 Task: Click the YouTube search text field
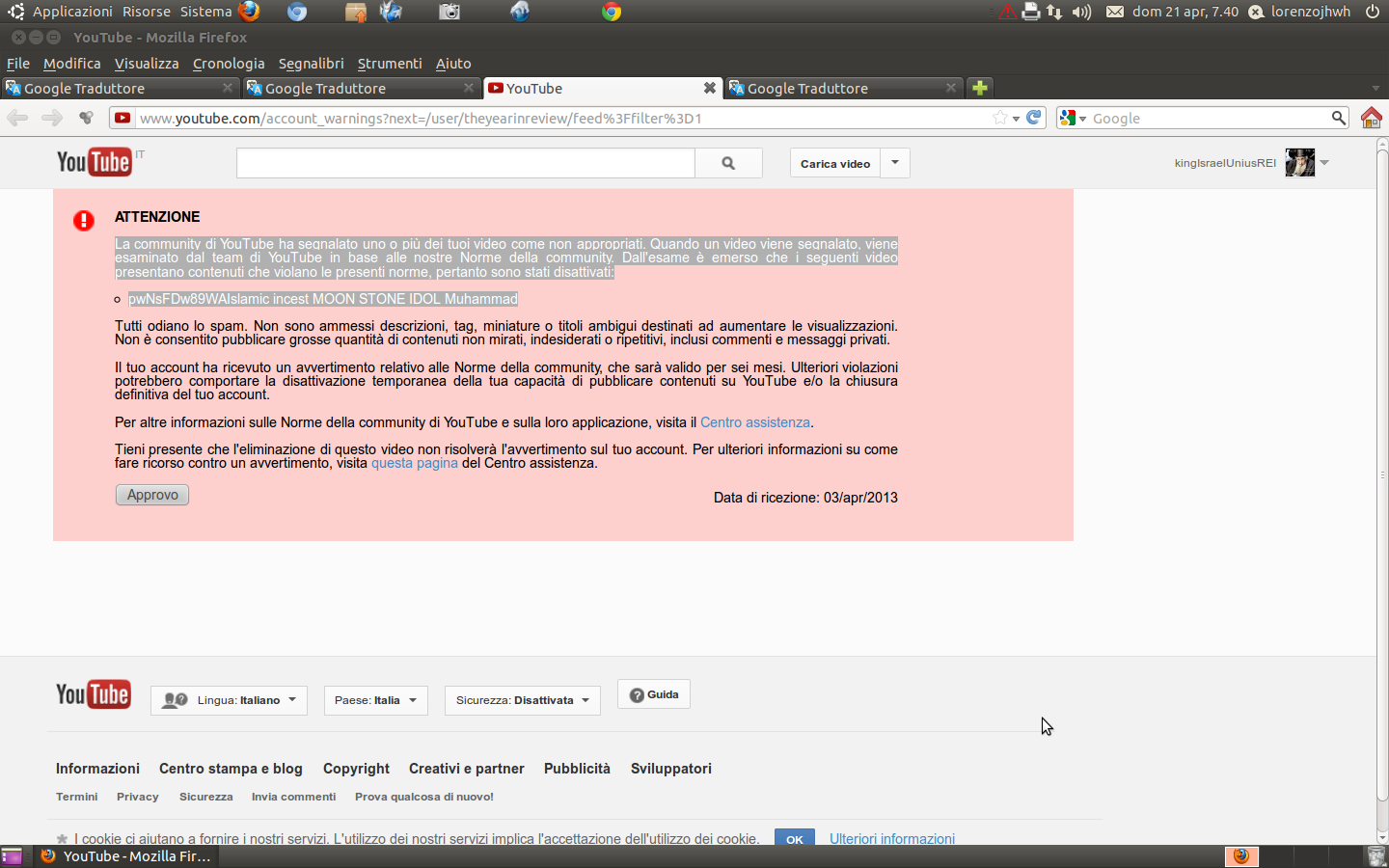465,163
